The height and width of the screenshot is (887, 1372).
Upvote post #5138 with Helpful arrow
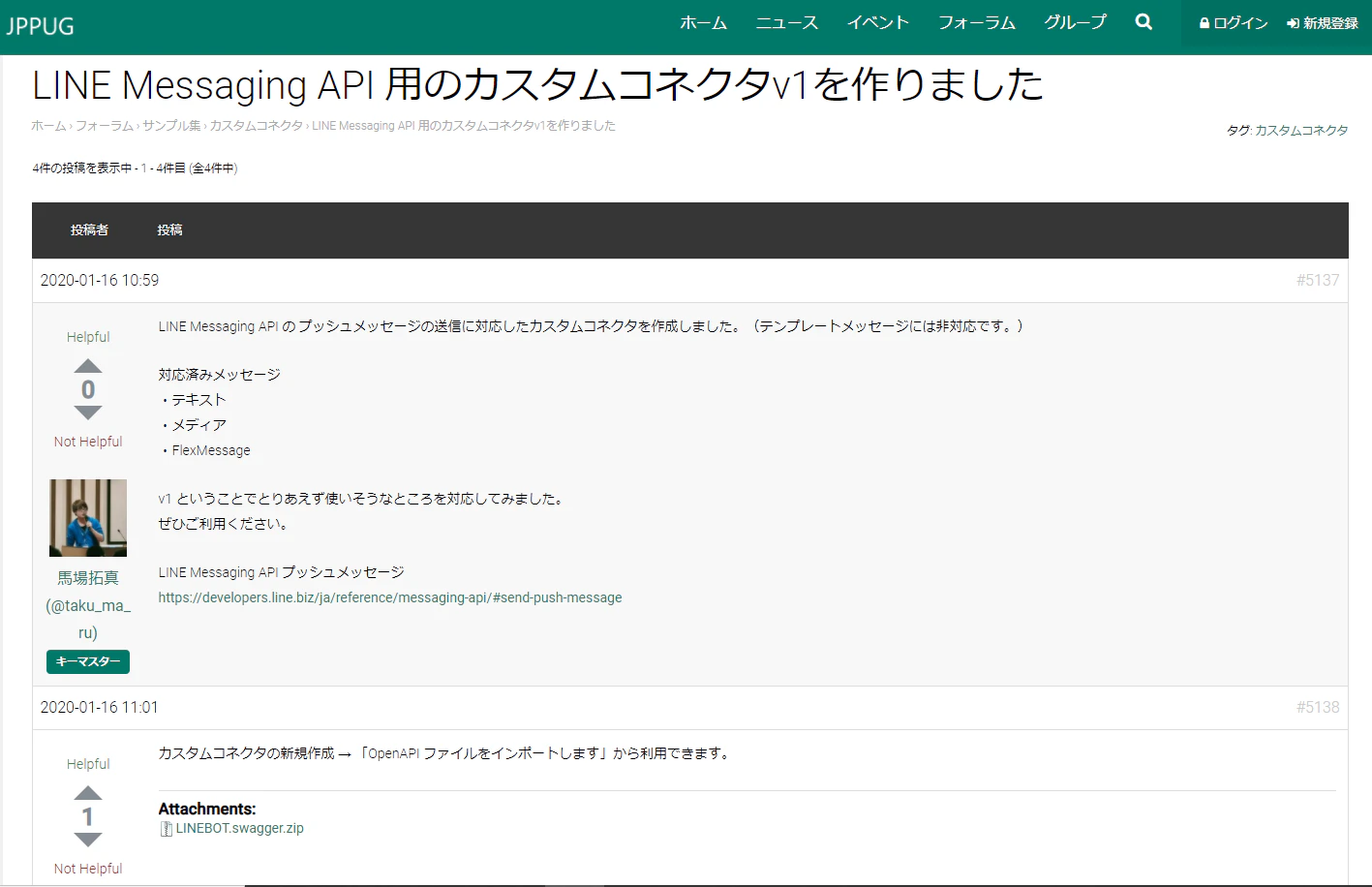(x=88, y=793)
